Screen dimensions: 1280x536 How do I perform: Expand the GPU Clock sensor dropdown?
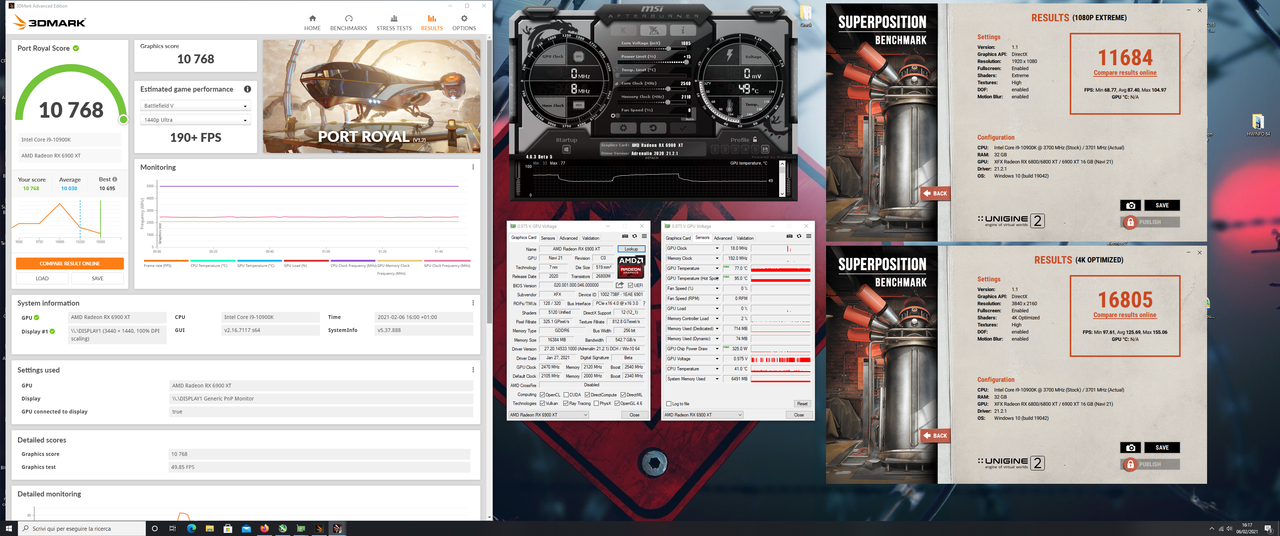click(x=717, y=248)
